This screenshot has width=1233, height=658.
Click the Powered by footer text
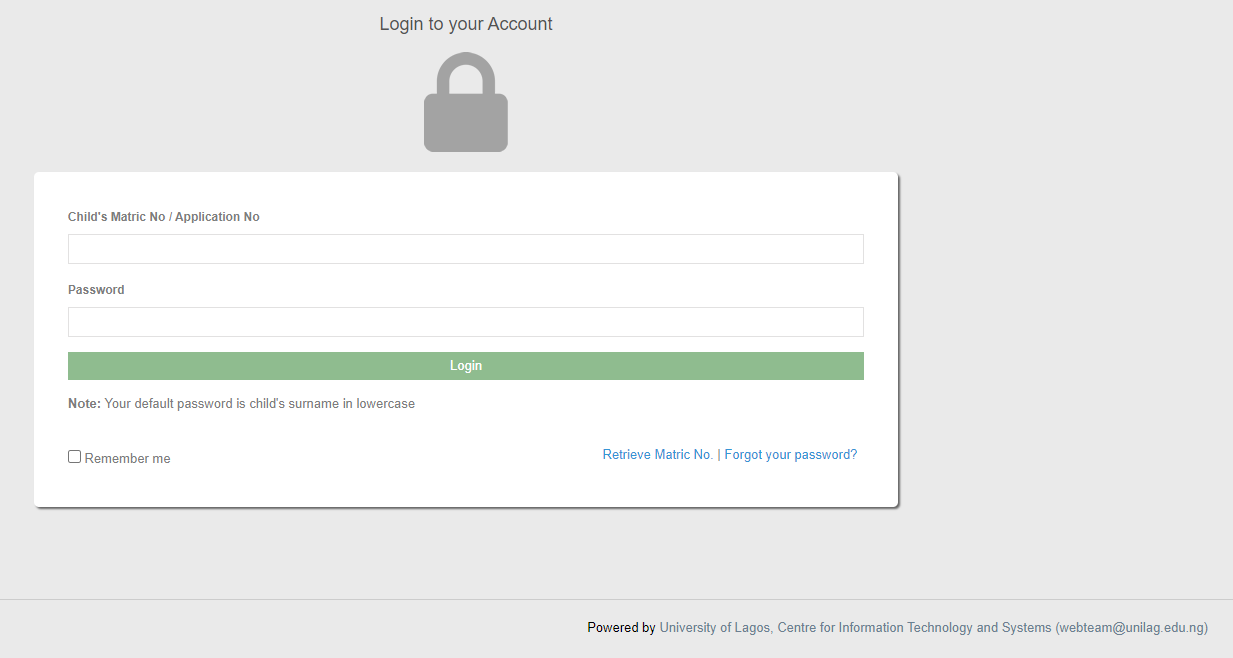621,628
